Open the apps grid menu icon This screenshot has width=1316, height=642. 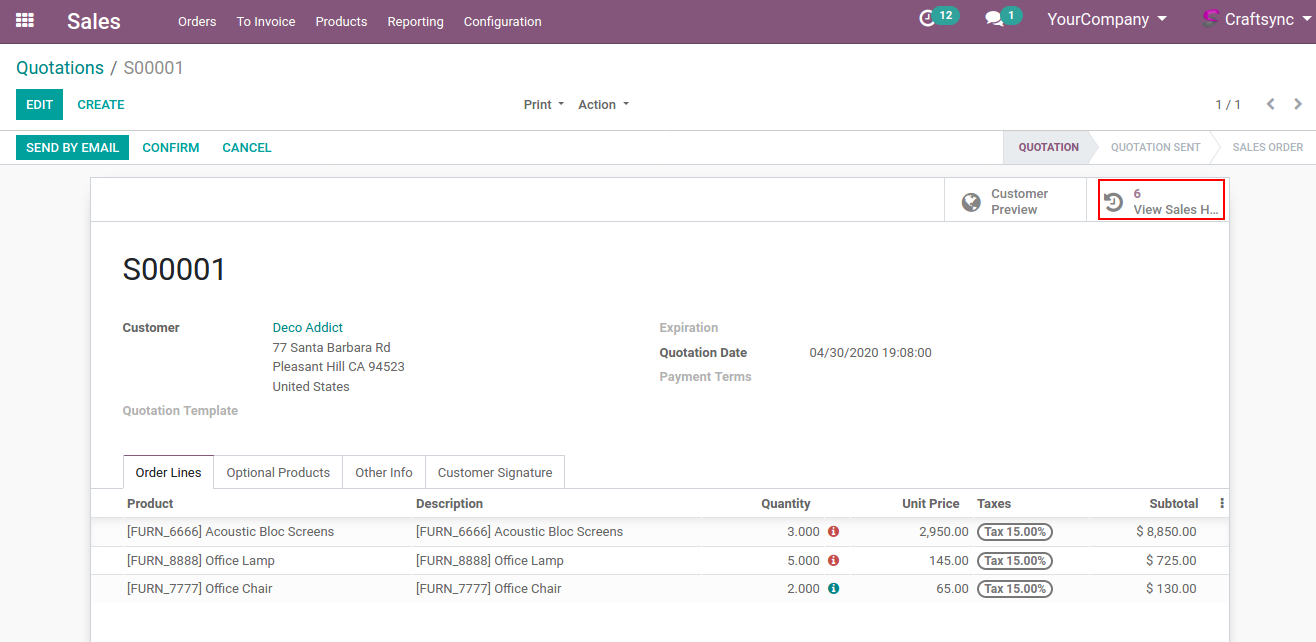[x=25, y=20]
